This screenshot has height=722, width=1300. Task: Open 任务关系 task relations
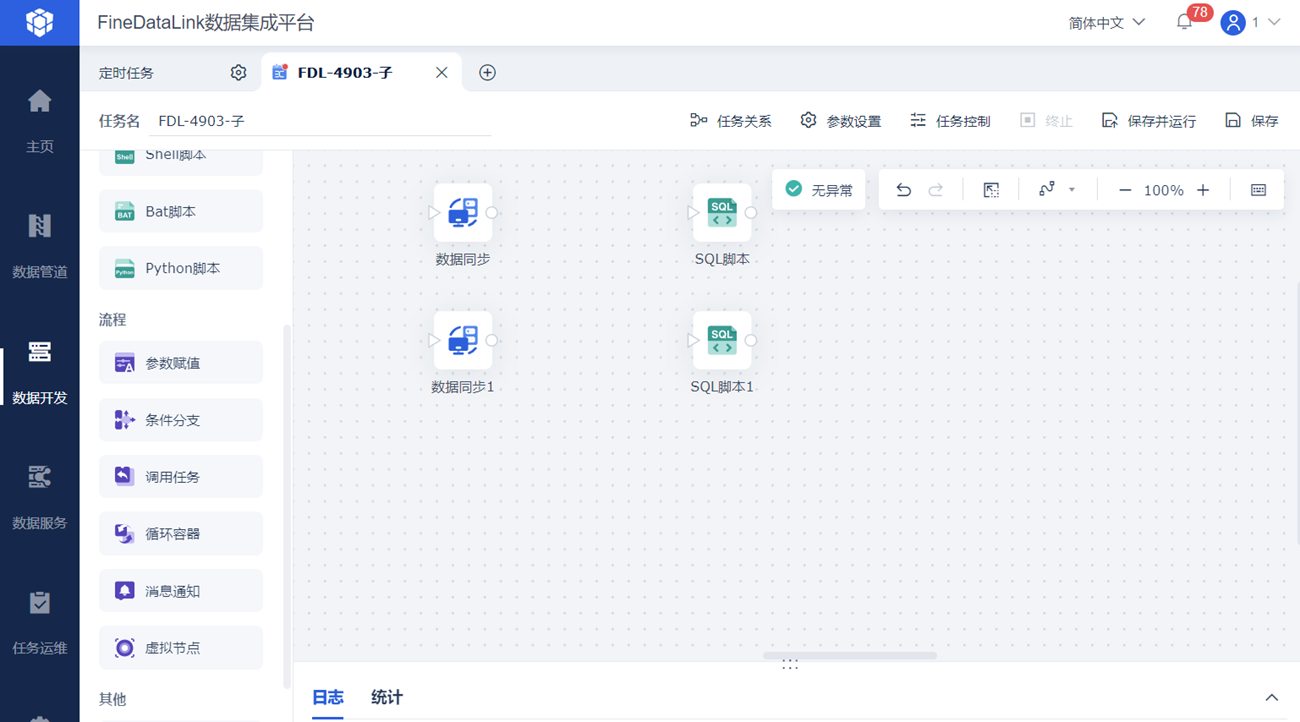[731, 121]
